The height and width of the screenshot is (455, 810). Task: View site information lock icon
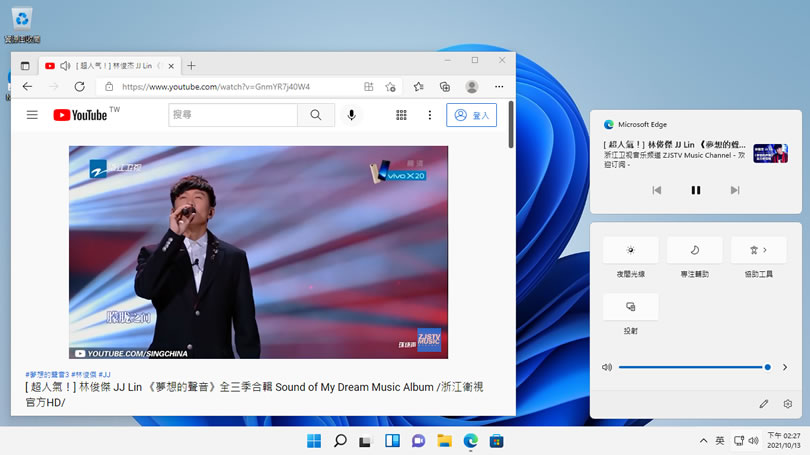coord(109,87)
